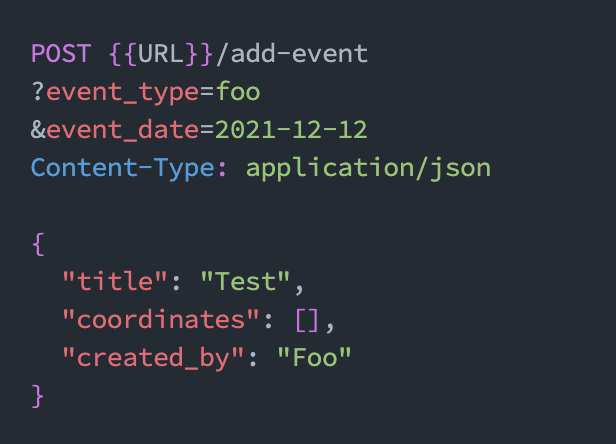This screenshot has height=444, width=616.
Task: Click the ampersand before event_date
Action: pos(38,129)
